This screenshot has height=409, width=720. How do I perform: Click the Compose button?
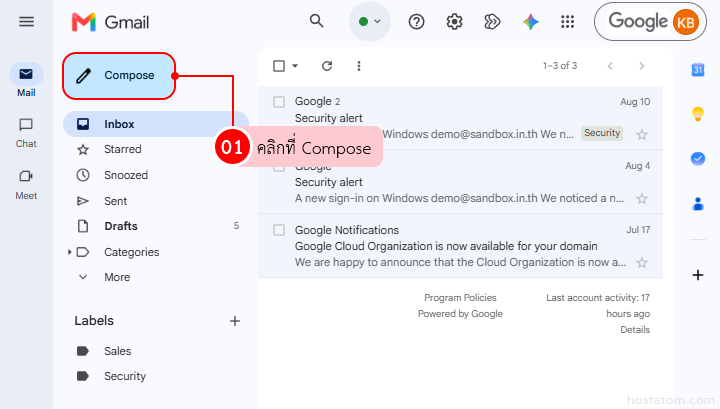pos(119,76)
